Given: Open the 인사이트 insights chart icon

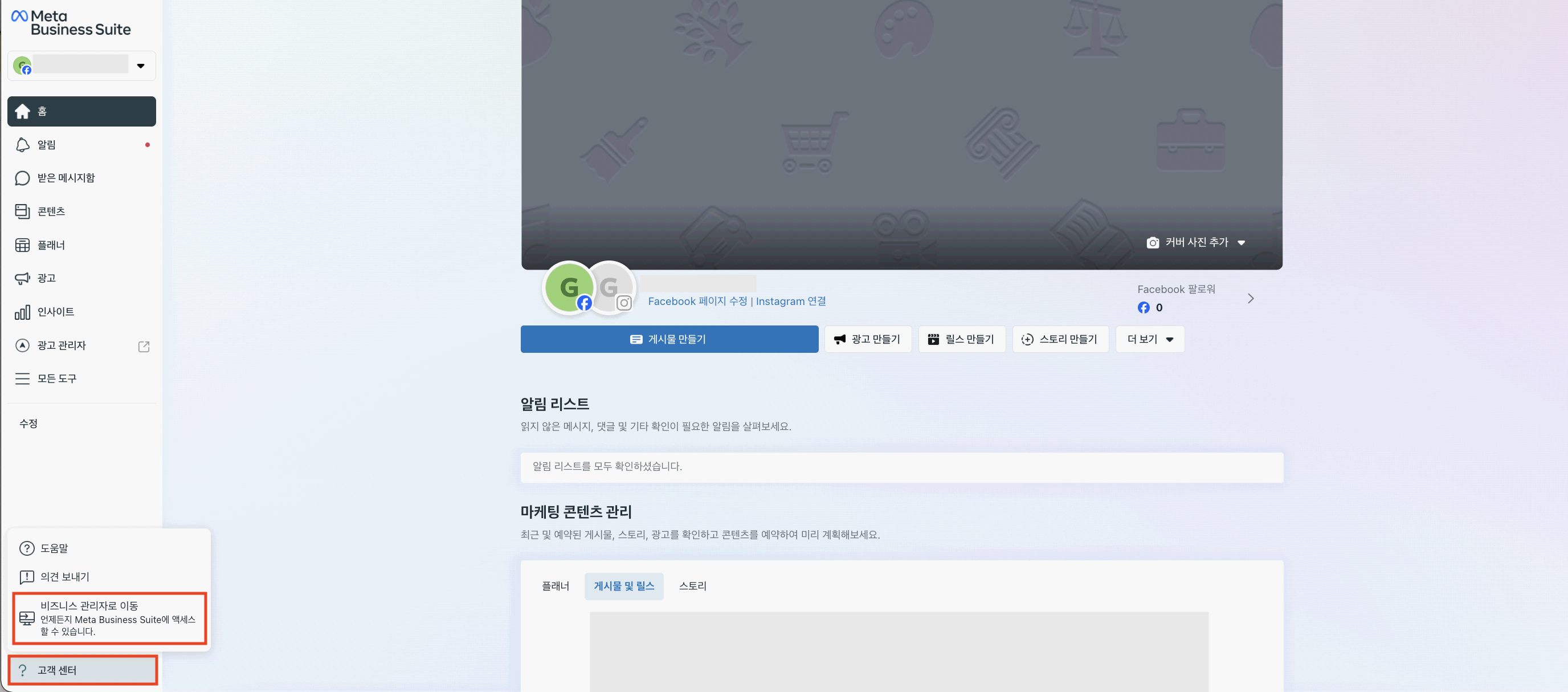Looking at the screenshot, I should tap(23, 311).
